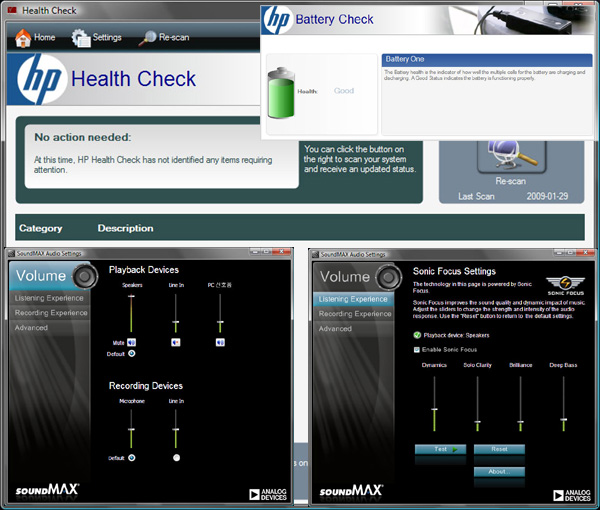The image size is (600, 510).
Task: Click the No action needed heading
Action: [83, 137]
